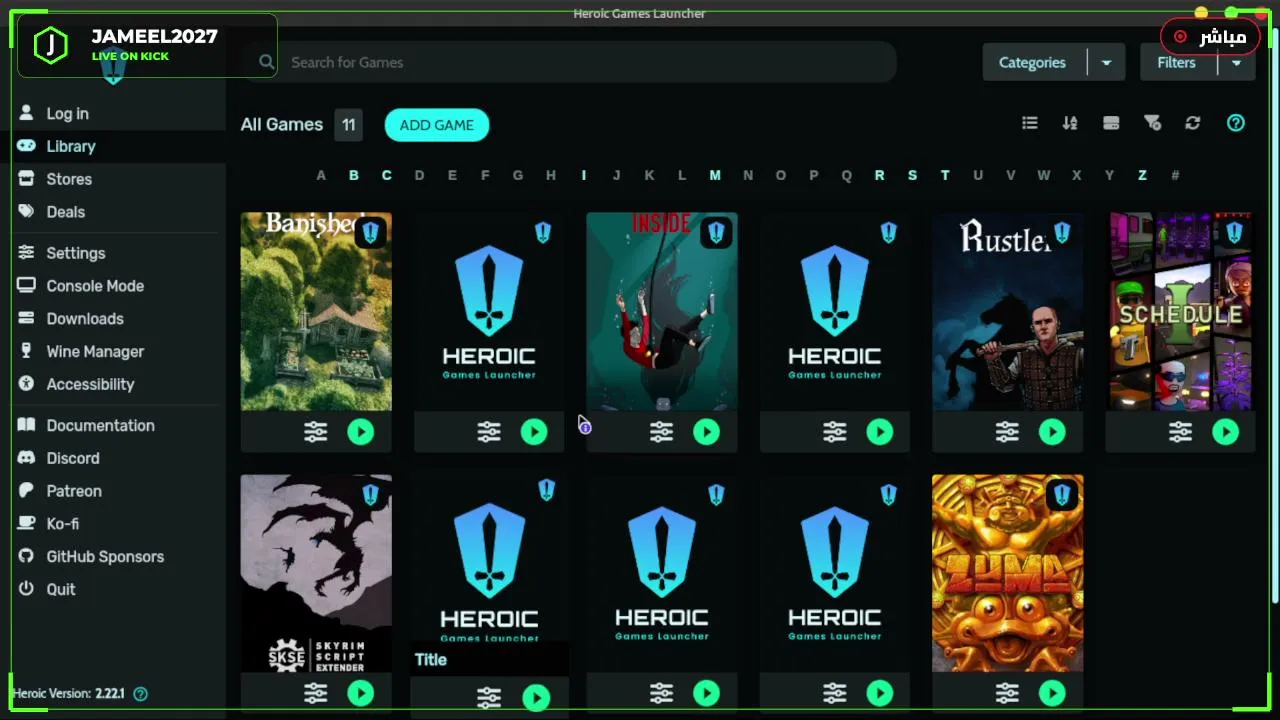
Task: Start INSIDE using its play icon
Action: (707, 432)
